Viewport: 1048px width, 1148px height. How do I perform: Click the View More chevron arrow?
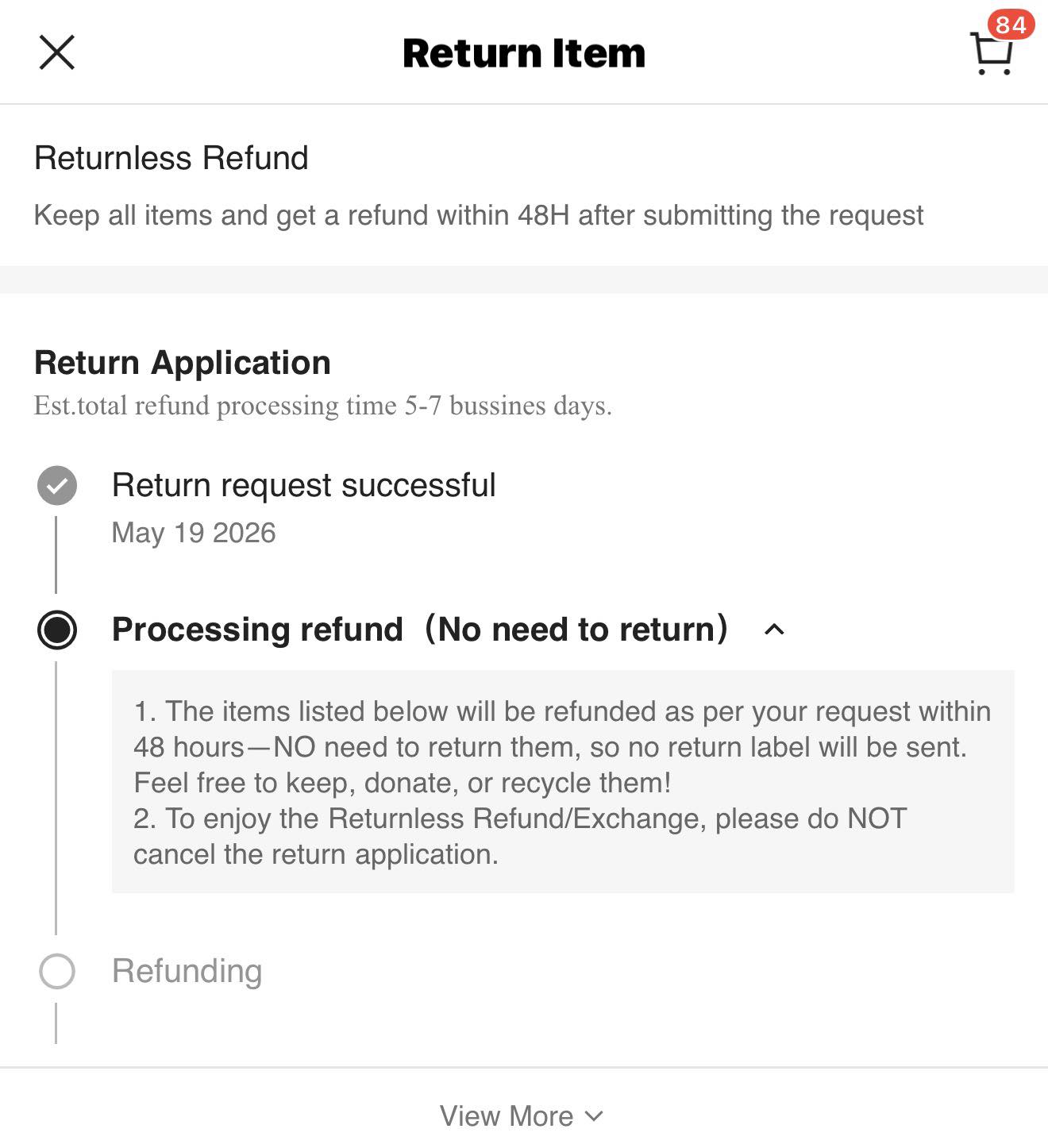point(594,1116)
